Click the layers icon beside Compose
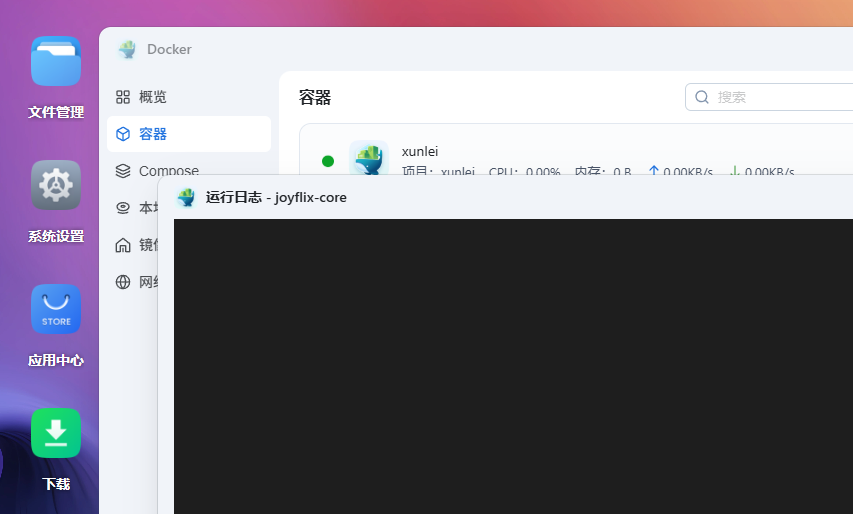The height and width of the screenshot is (514, 853). pyautogui.click(x=123, y=171)
